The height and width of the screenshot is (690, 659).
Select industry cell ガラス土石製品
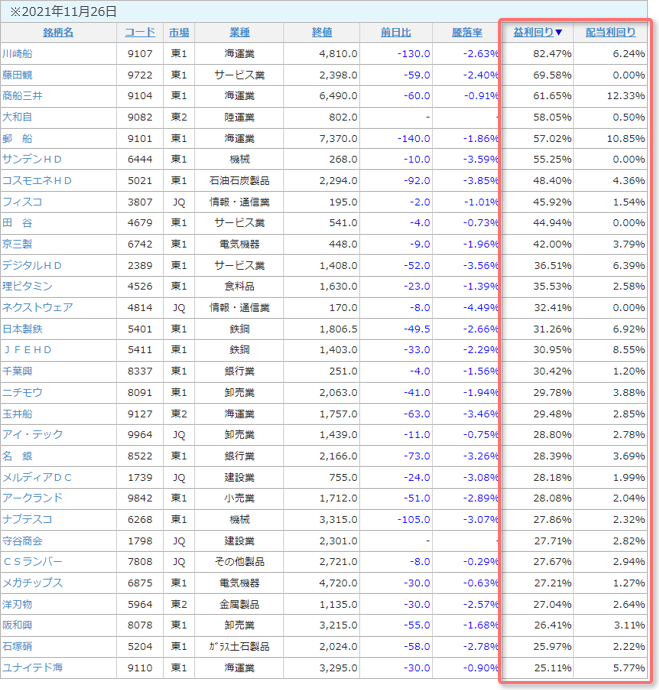pos(239,647)
